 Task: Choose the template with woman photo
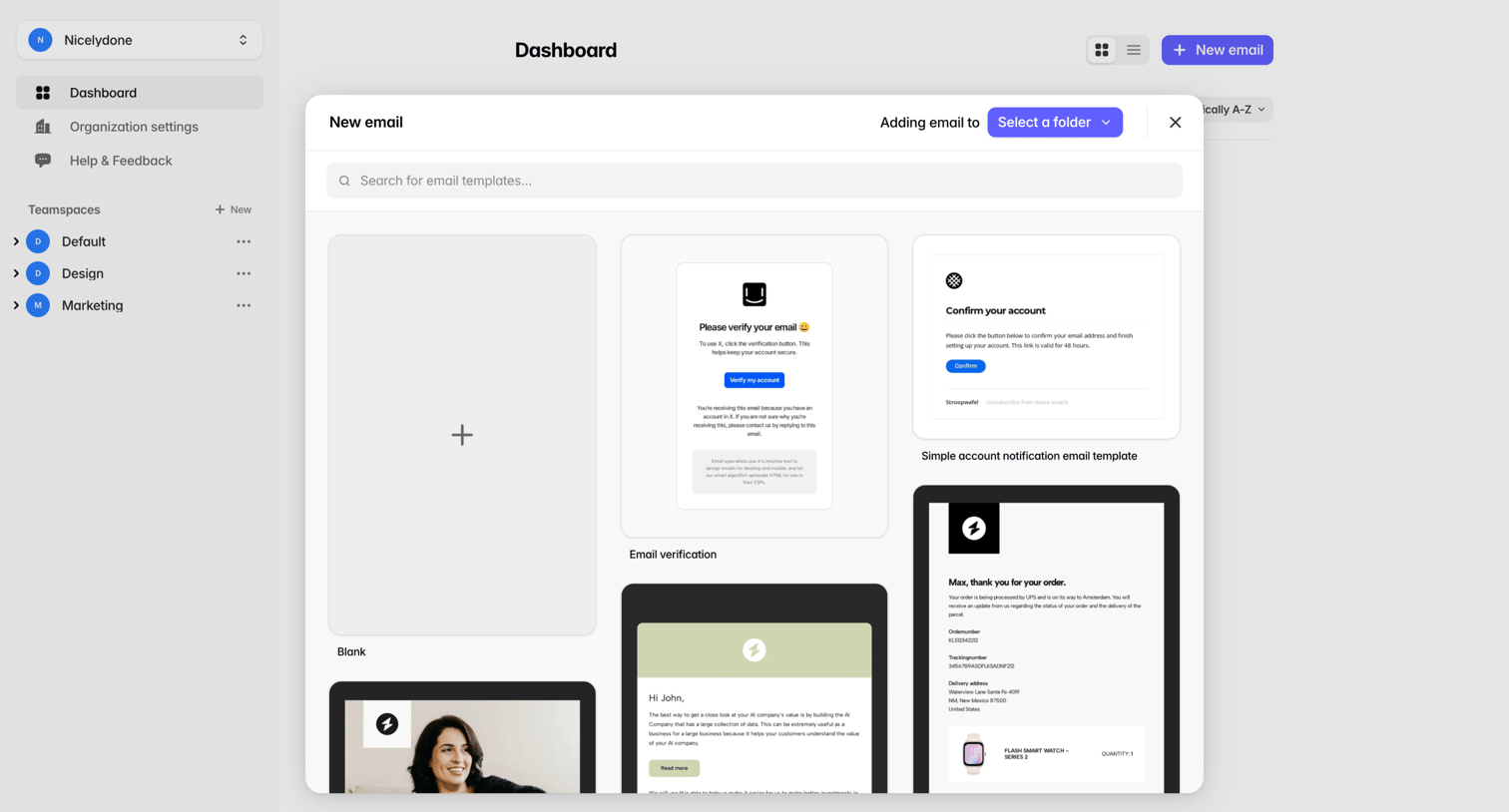pyautogui.click(x=462, y=737)
